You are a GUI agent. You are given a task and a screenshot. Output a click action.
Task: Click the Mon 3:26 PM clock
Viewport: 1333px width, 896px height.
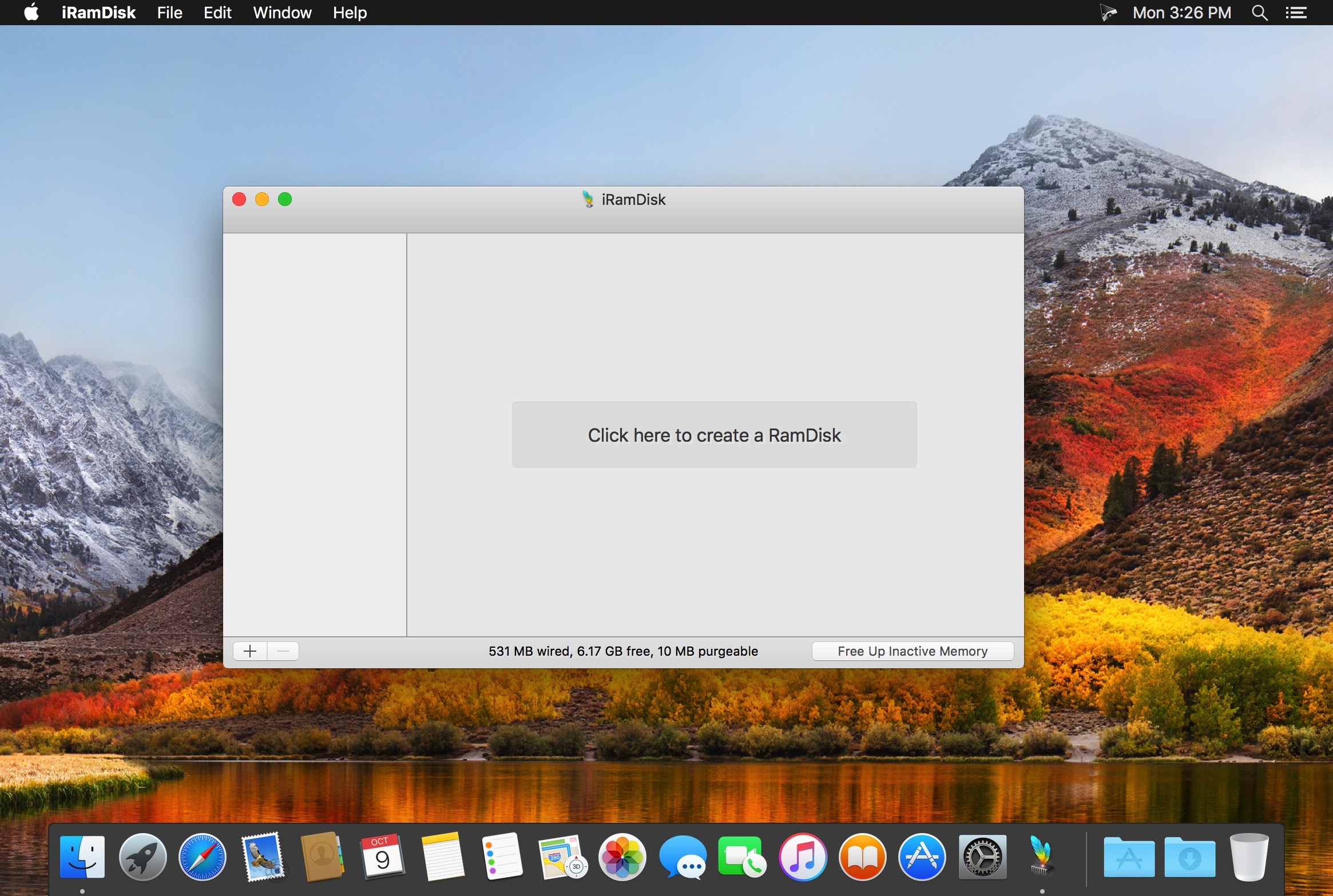pyautogui.click(x=1182, y=13)
